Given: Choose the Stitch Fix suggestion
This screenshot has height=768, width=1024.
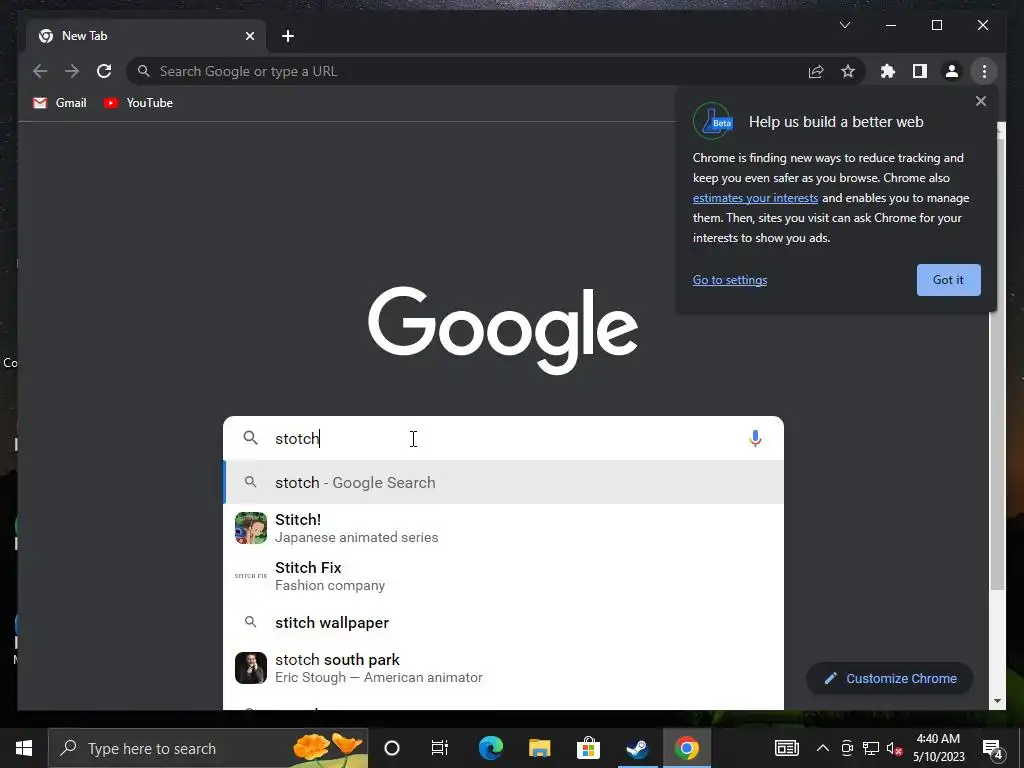Looking at the screenshot, I should click(504, 576).
